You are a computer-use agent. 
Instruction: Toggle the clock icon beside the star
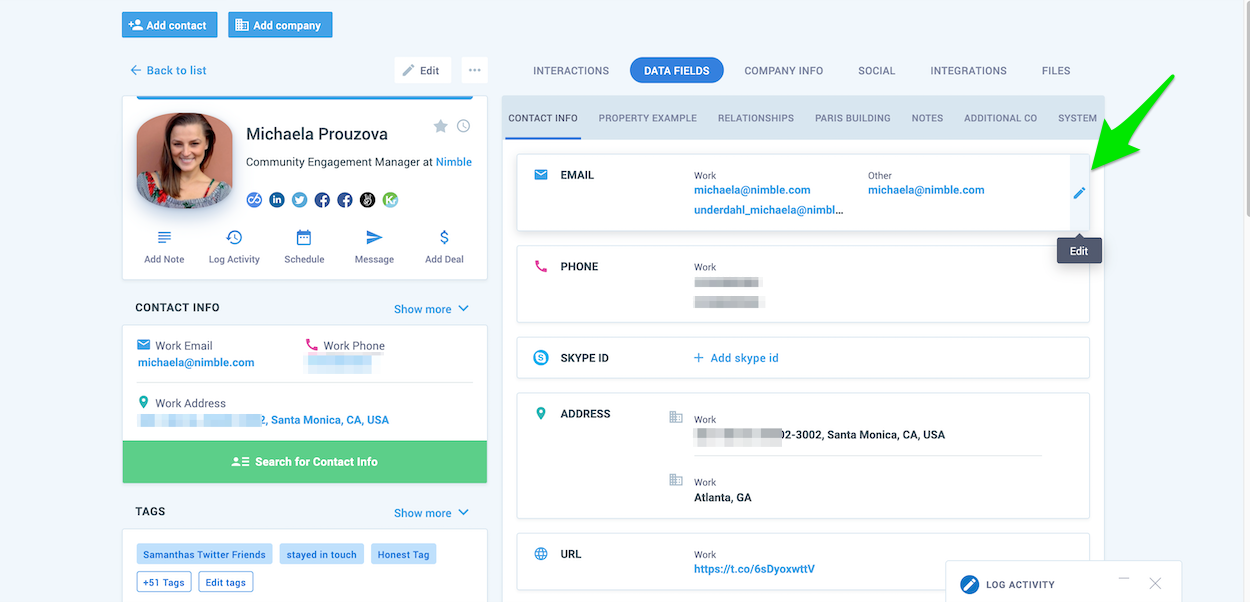click(x=463, y=127)
